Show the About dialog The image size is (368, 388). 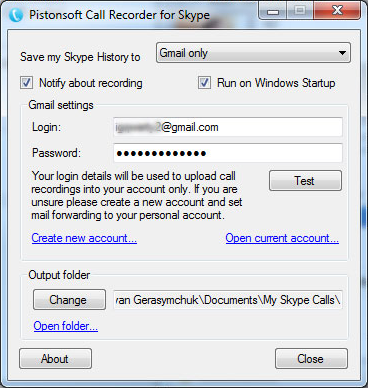(x=55, y=359)
